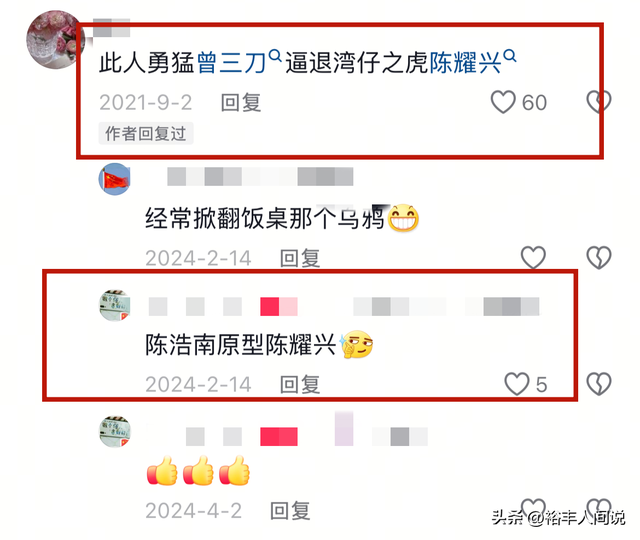Reply to the first 2024-2-14 comment

(300, 258)
